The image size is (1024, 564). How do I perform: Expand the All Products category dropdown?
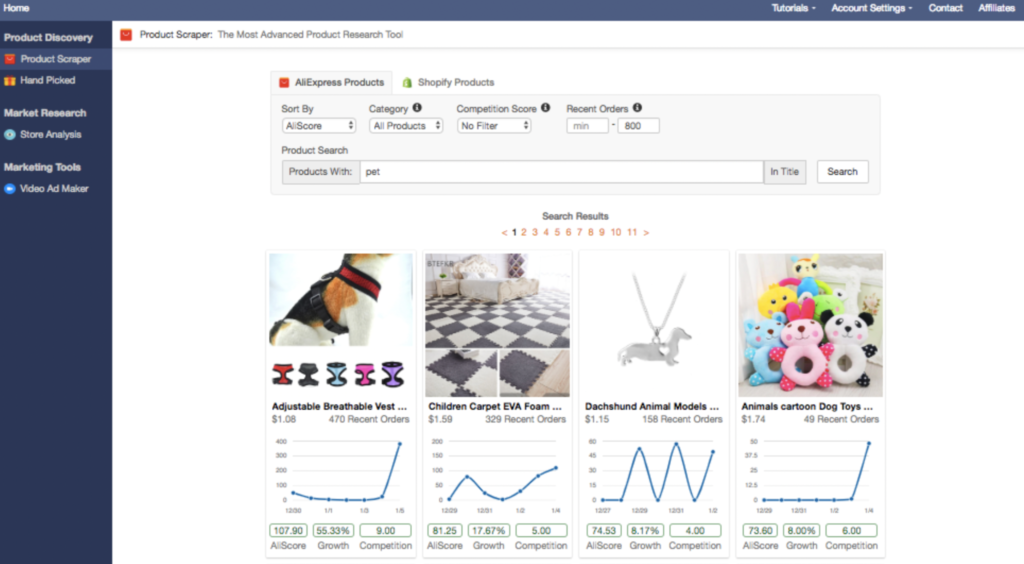(x=406, y=126)
